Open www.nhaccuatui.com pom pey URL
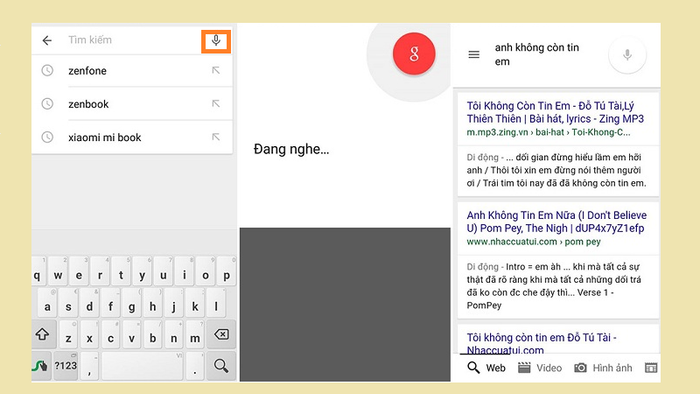Viewport: 700px width, 394px height. [533, 241]
